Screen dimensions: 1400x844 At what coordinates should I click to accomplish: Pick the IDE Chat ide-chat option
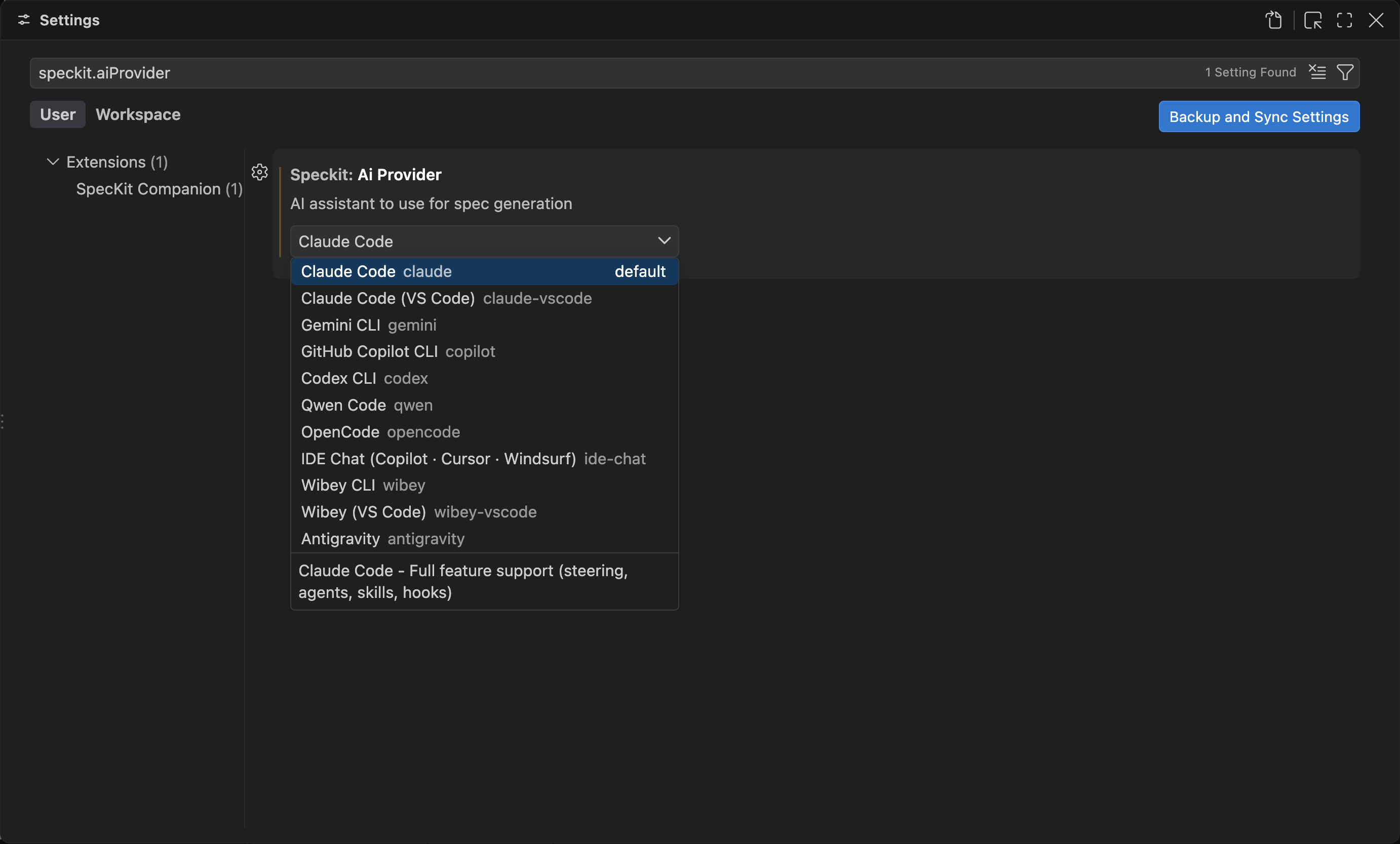[484, 458]
